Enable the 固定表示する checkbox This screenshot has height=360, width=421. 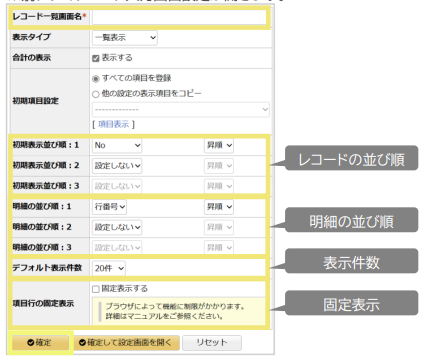coord(96,289)
